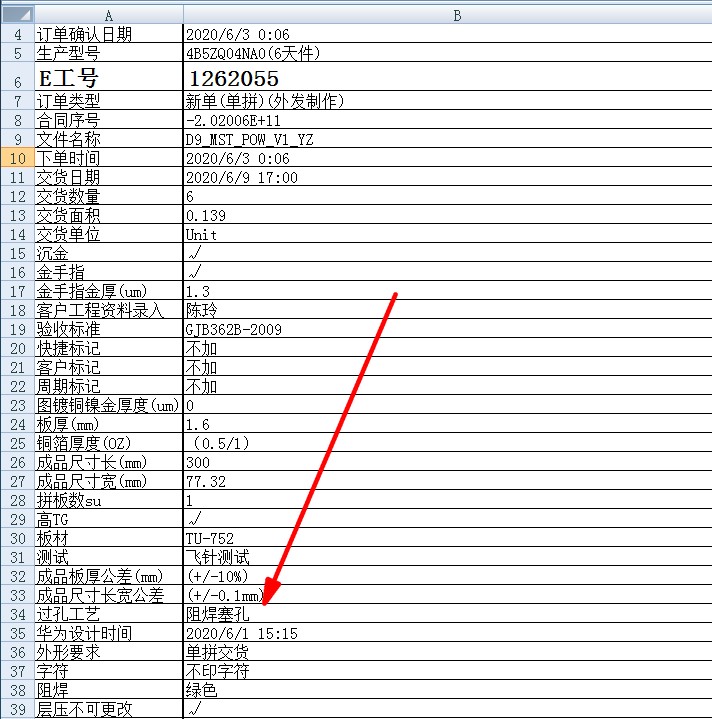Click cell value 77.32
712x719 pixels.
coord(447,481)
